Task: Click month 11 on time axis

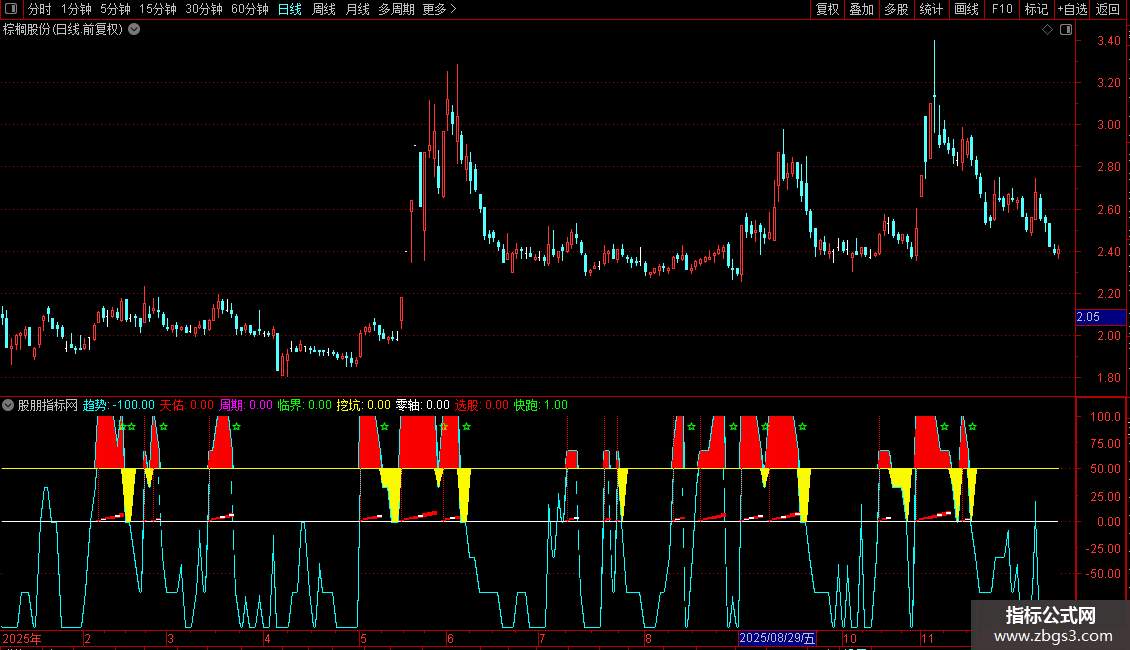Action: pyautogui.click(x=927, y=638)
